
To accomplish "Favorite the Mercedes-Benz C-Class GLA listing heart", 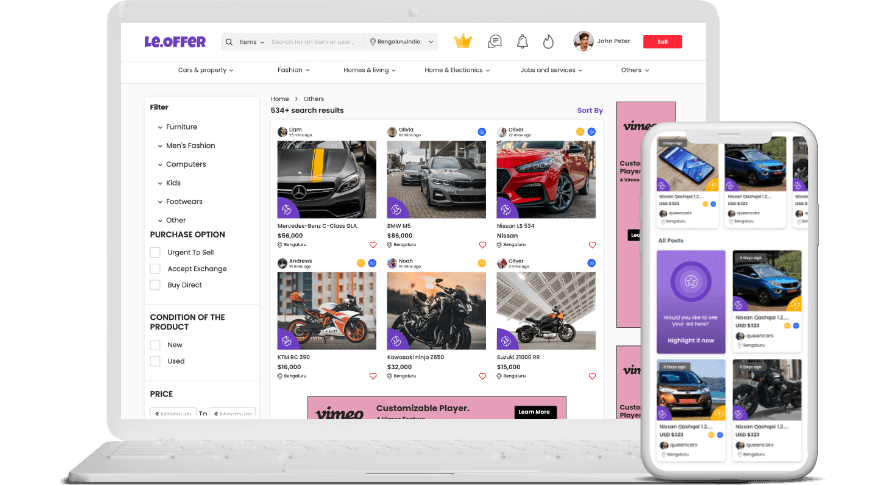I will pos(373,245).
